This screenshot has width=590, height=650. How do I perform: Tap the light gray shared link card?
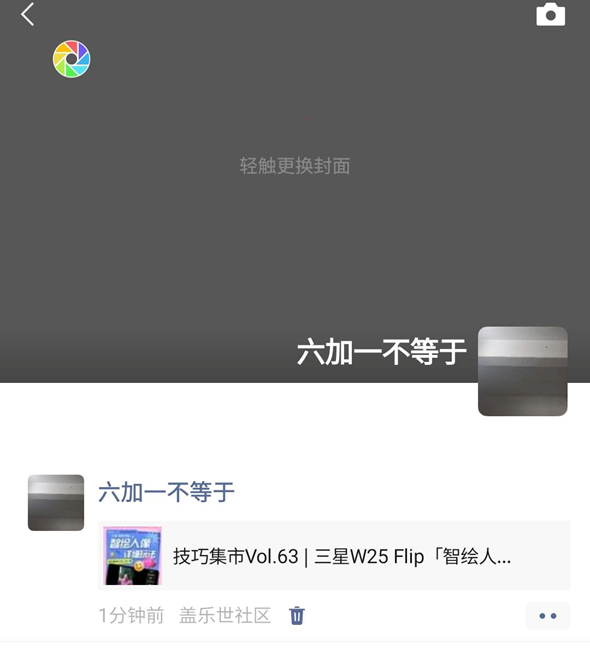[x=334, y=555]
